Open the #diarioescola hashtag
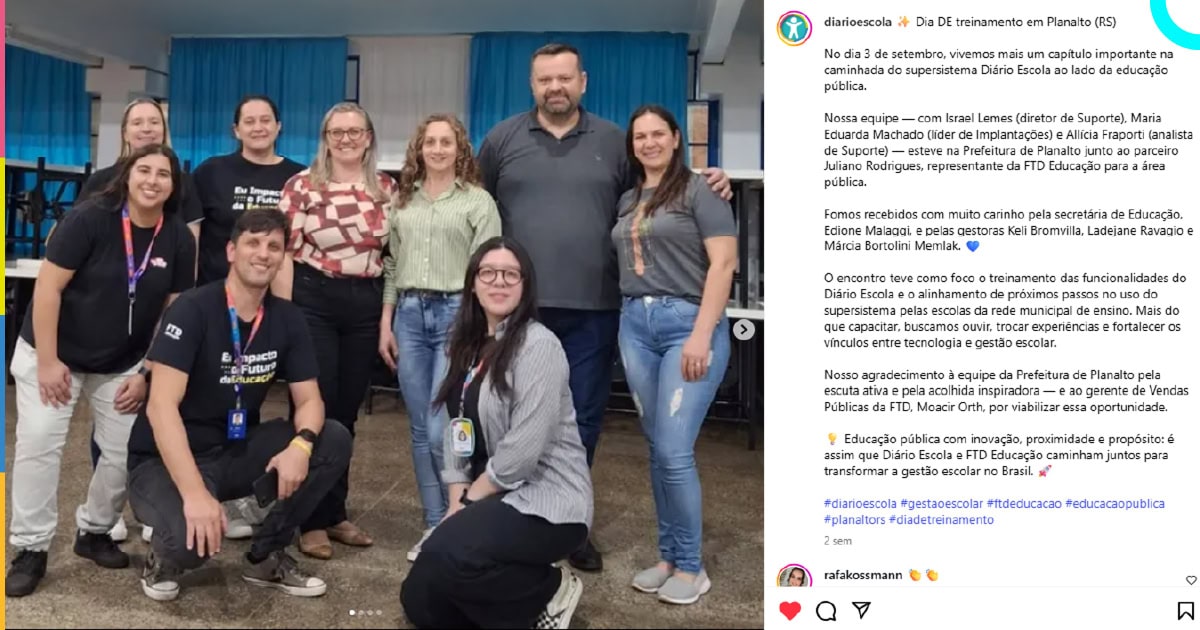Viewport: 1200px width, 630px height. [860, 504]
